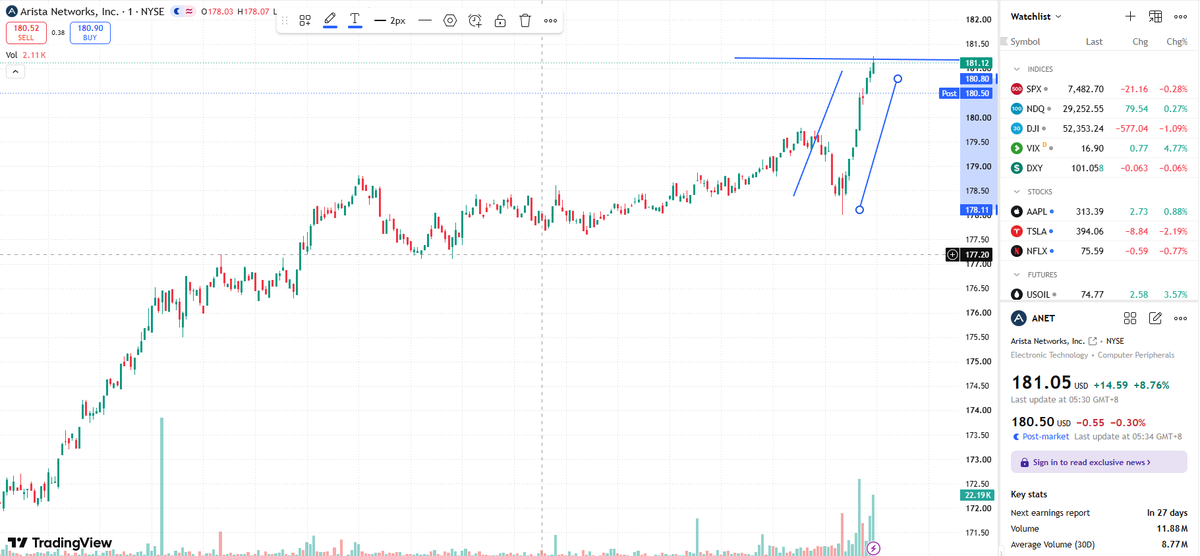Open ANET notes edit icon
1200x556 pixels.
(1155, 318)
